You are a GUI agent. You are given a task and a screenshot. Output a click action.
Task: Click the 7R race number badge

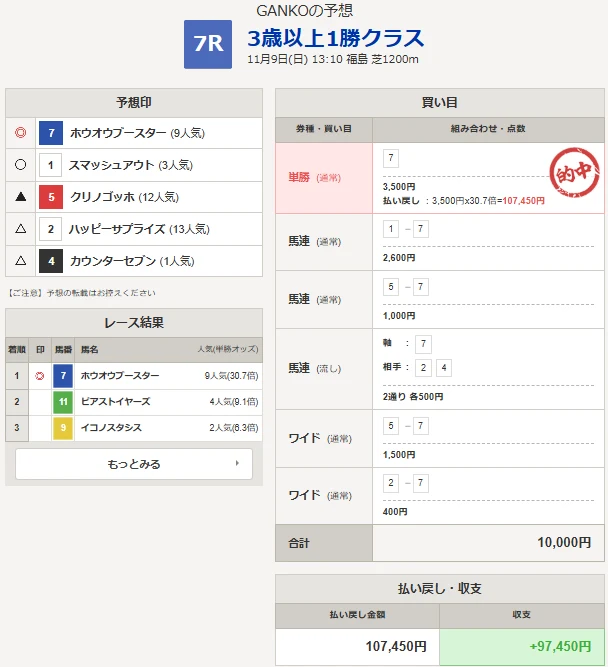click(x=208, y=45)
